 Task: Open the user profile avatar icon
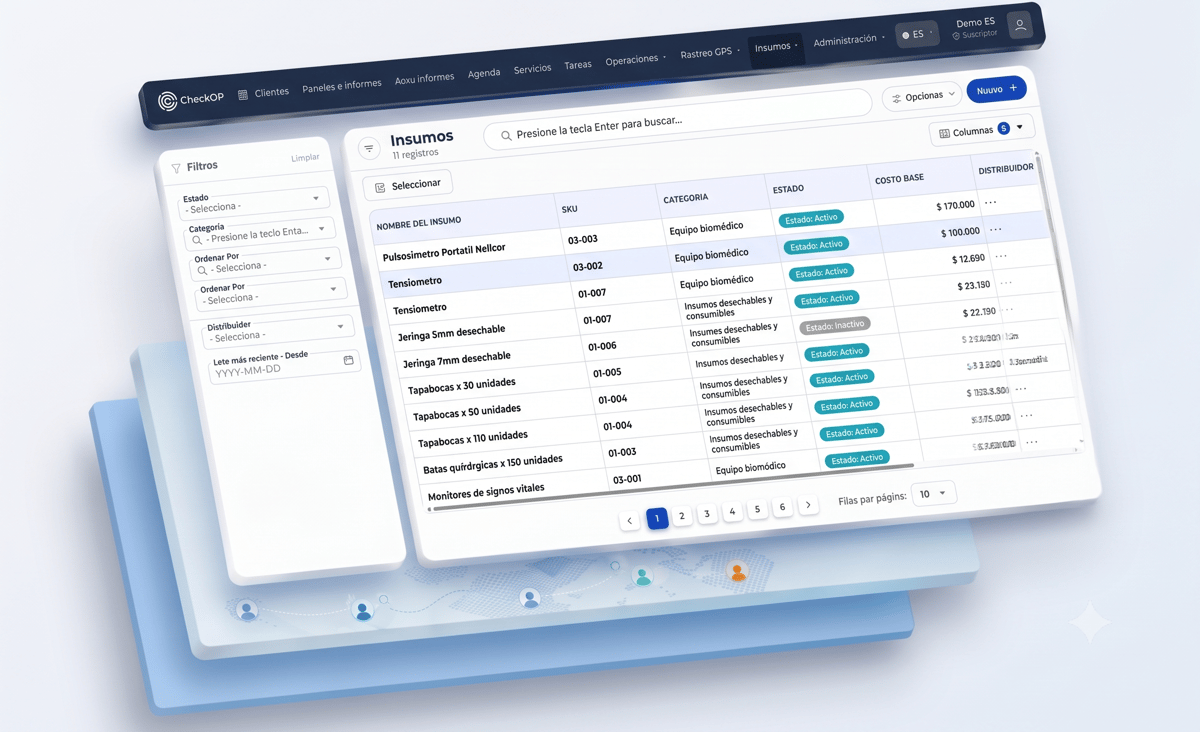[x=1020, y=26]
